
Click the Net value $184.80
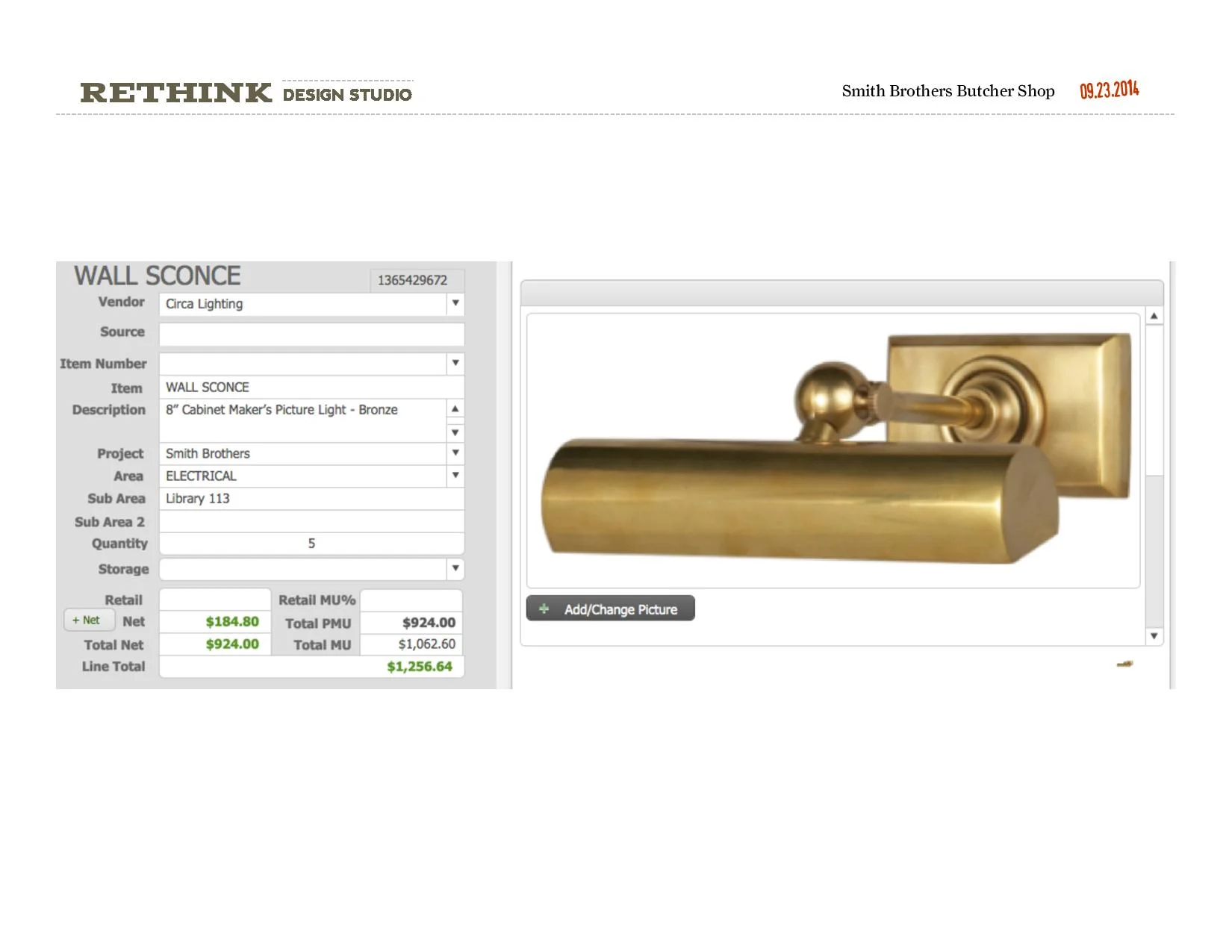(232, 621)
